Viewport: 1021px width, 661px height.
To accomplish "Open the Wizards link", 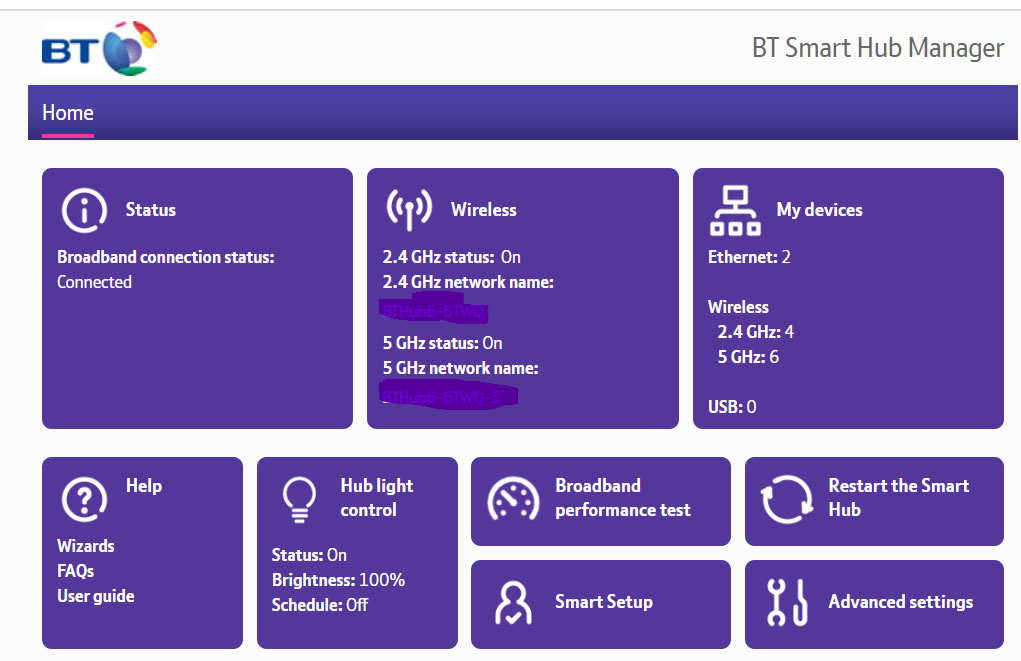I will click(86, 546).
